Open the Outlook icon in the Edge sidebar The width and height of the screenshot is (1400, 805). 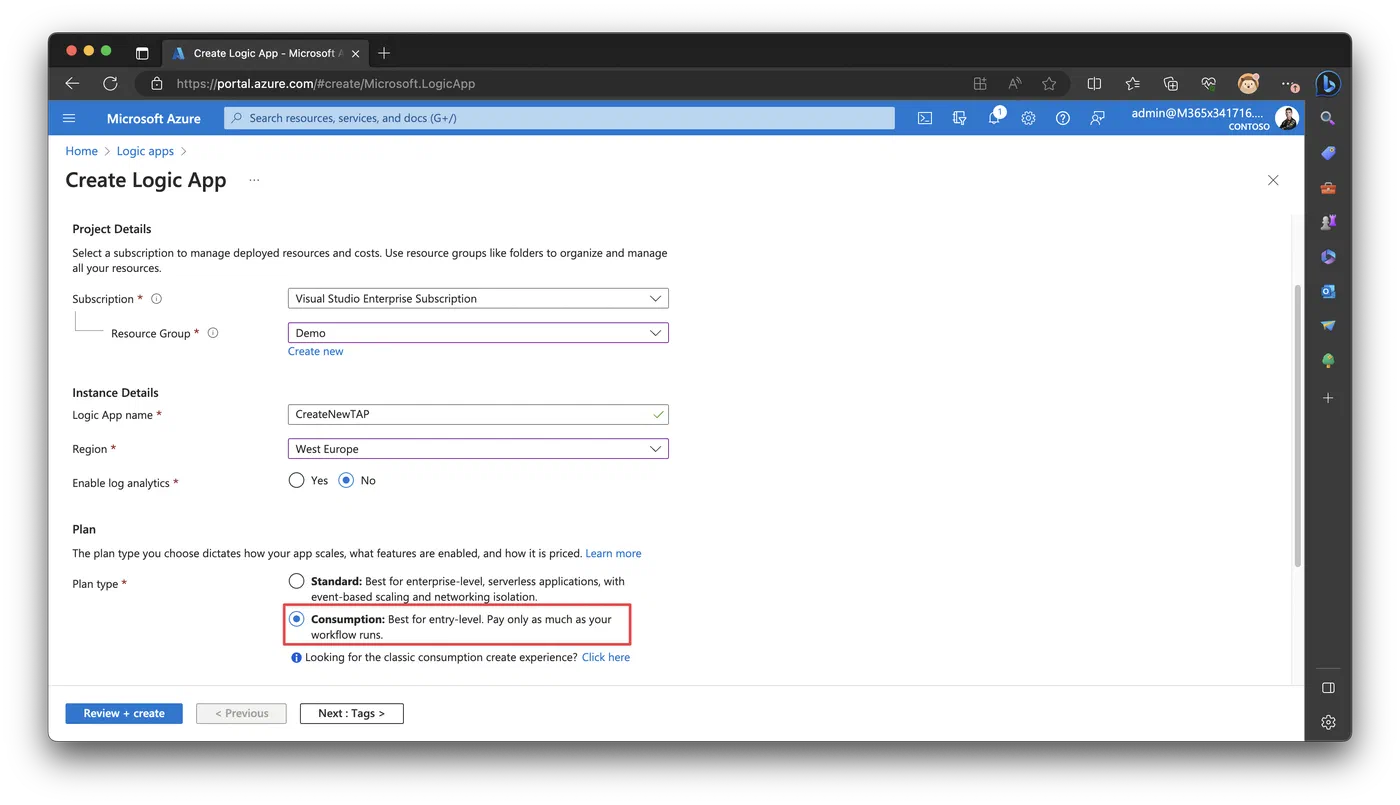1328,291
